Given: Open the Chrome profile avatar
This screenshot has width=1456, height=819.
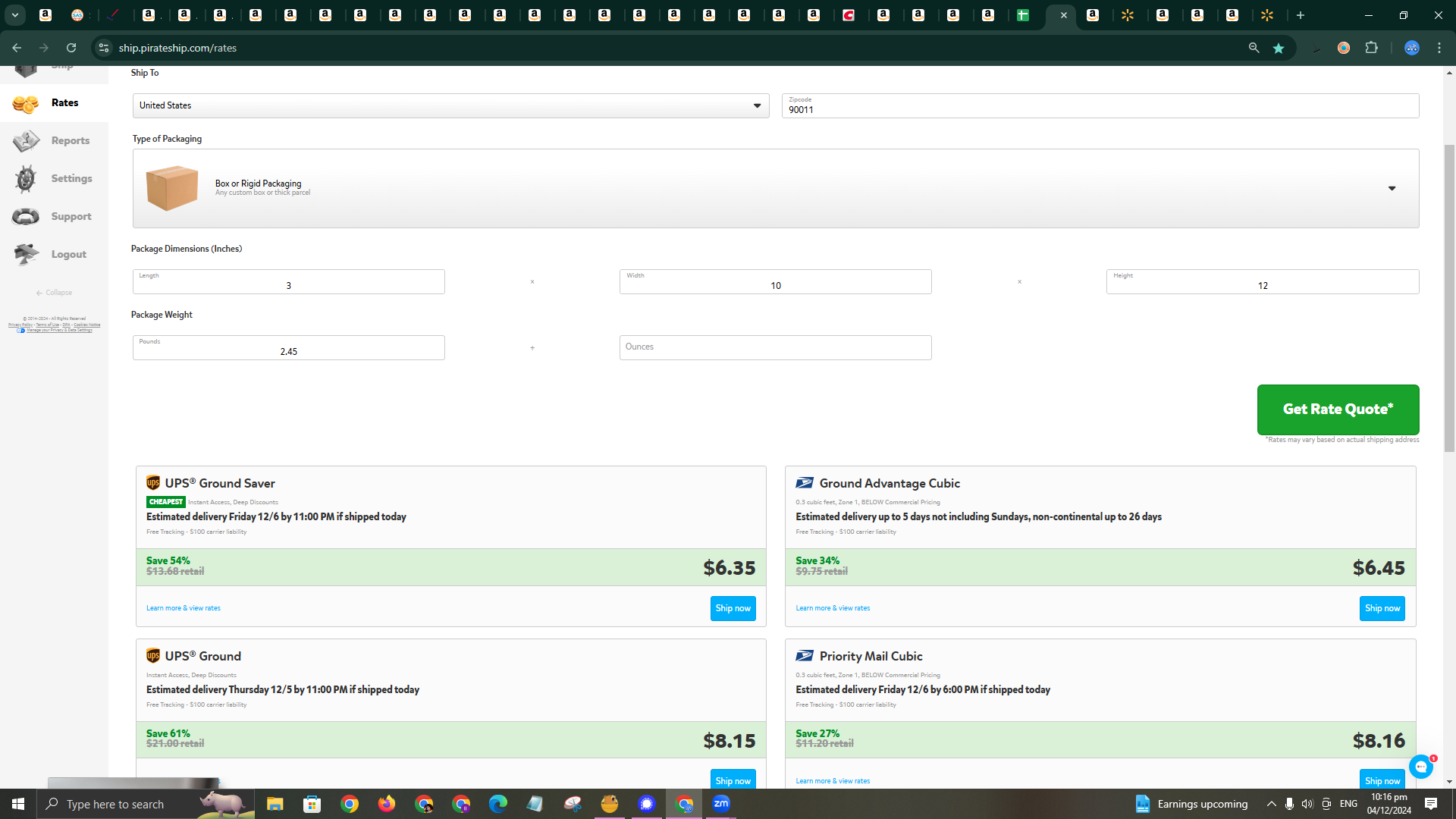Looking at the screenshot, I should [x=1412, y=48].
